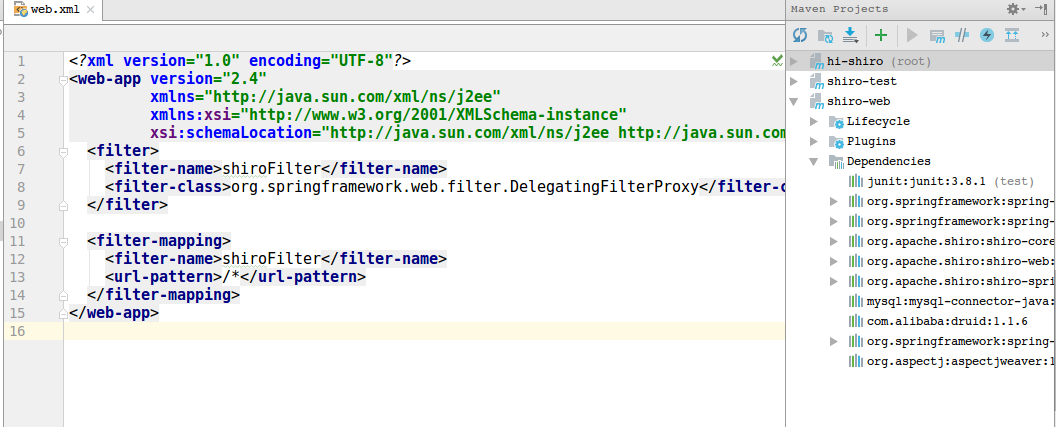Click Generate Sources and Update Folders icon
Image resolution: width=1056 pixels, height=427 pixels.
[x=825, y=35]
